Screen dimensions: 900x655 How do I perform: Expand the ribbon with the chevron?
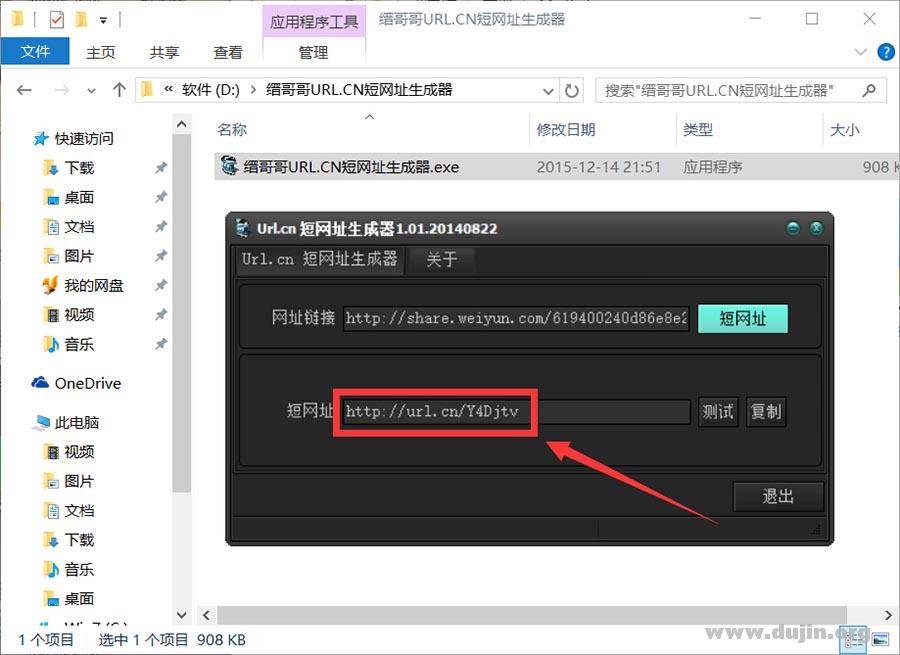coord(860,52)
